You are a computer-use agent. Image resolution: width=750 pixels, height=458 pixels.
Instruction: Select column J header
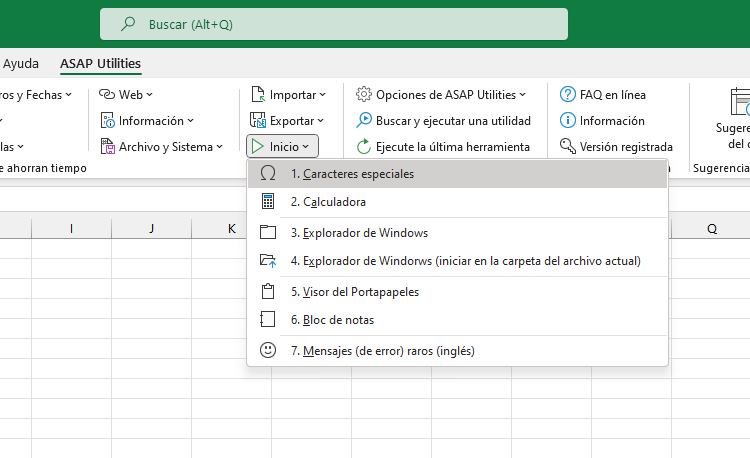pyautogui.click(x=151, y=229)
